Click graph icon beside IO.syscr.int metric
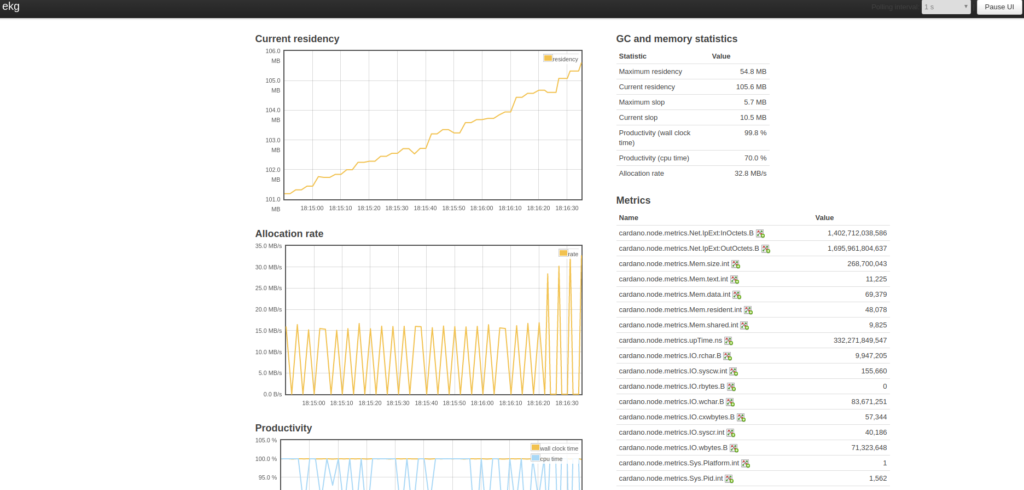The image size is (1024, 490). point(731,433)
